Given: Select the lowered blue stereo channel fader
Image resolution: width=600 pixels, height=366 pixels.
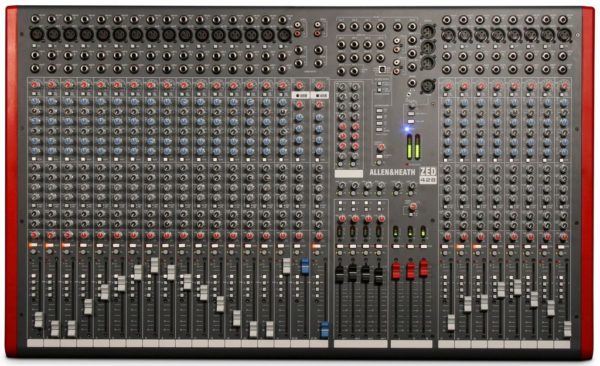Looking at the screenshot, I should click(x=324, y=329).
